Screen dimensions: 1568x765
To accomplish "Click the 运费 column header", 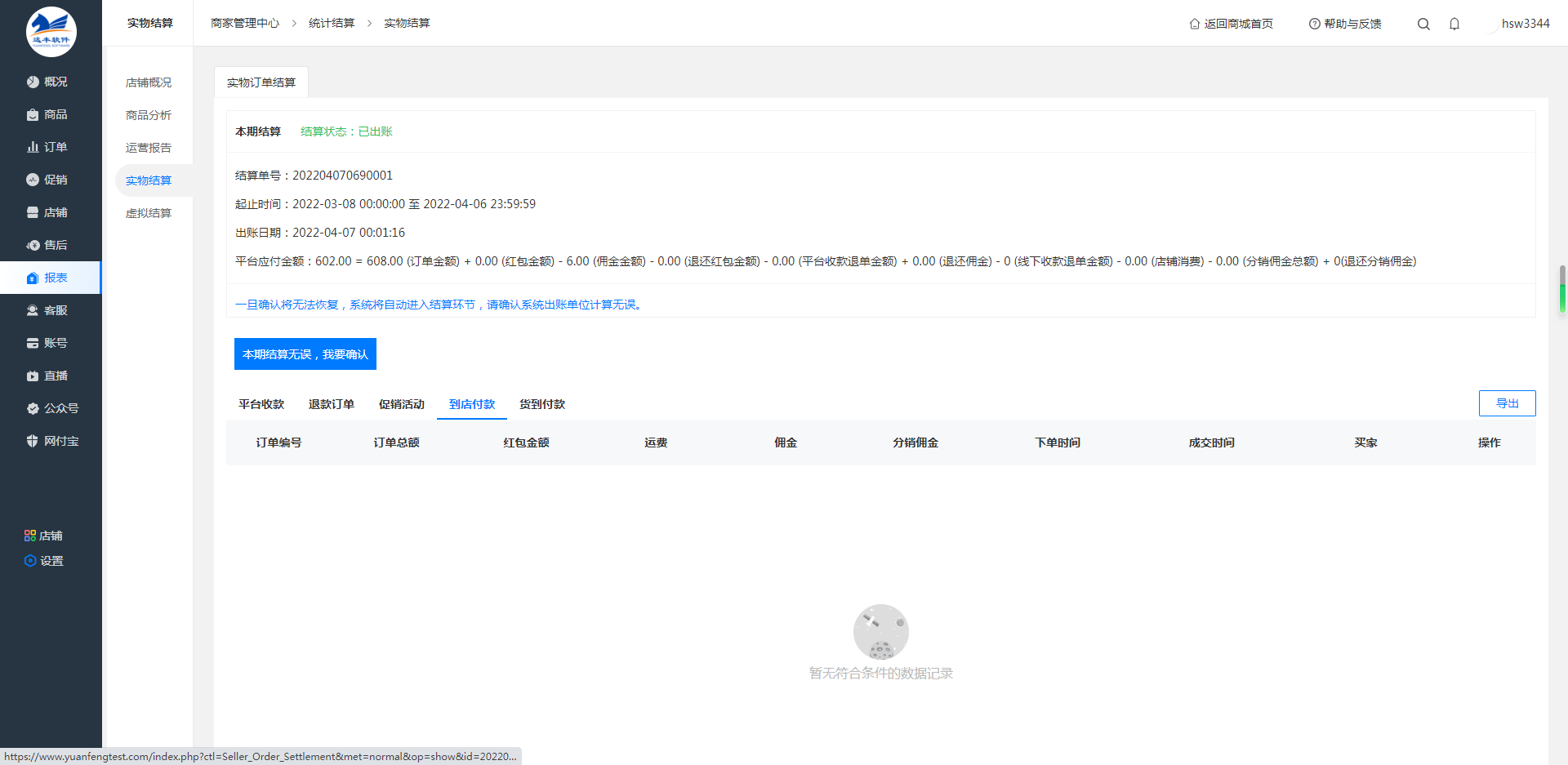I will pyautogui.click(x=656, y=443).
